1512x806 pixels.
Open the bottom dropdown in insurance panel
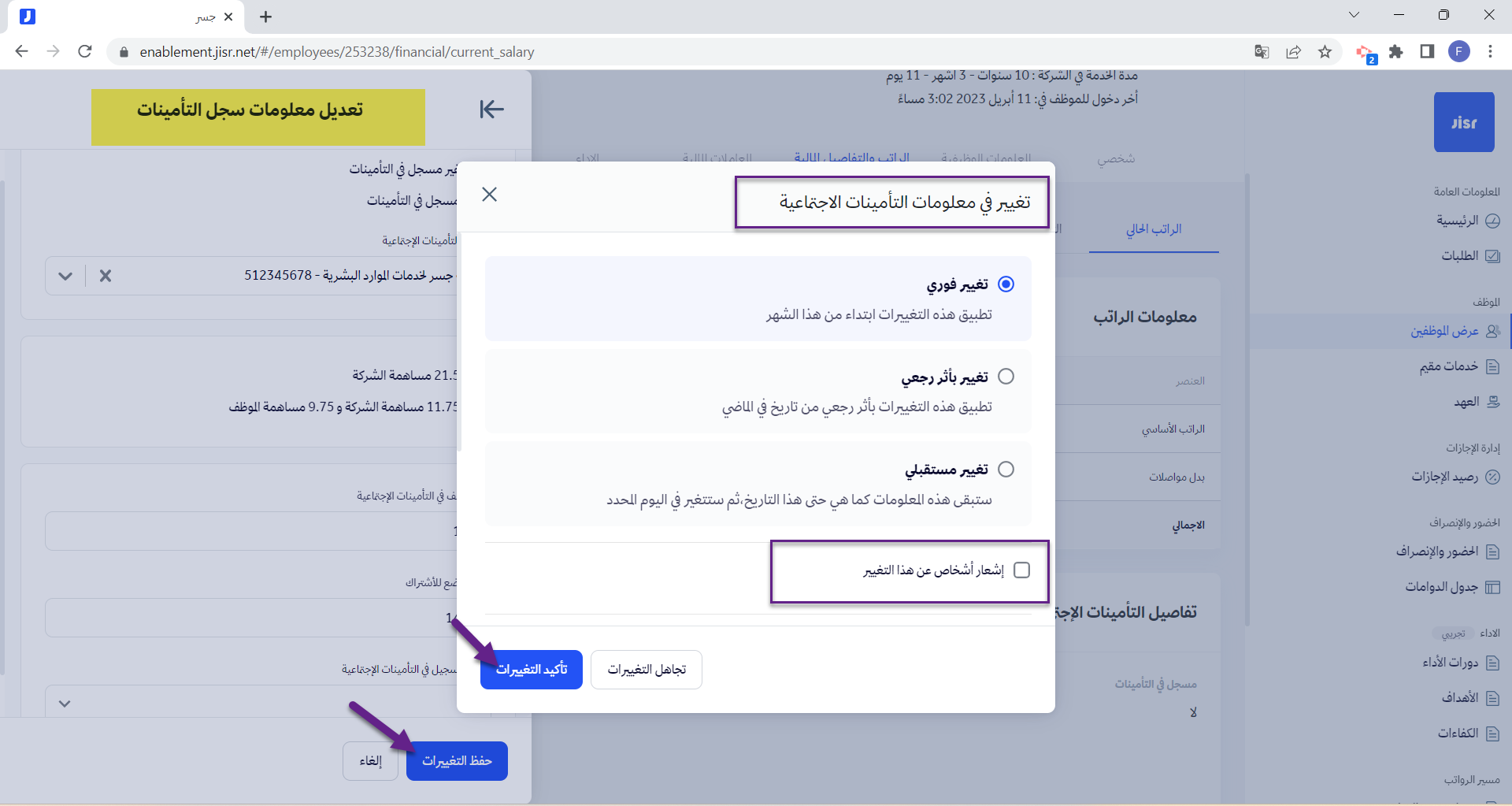tap(65, 704)
